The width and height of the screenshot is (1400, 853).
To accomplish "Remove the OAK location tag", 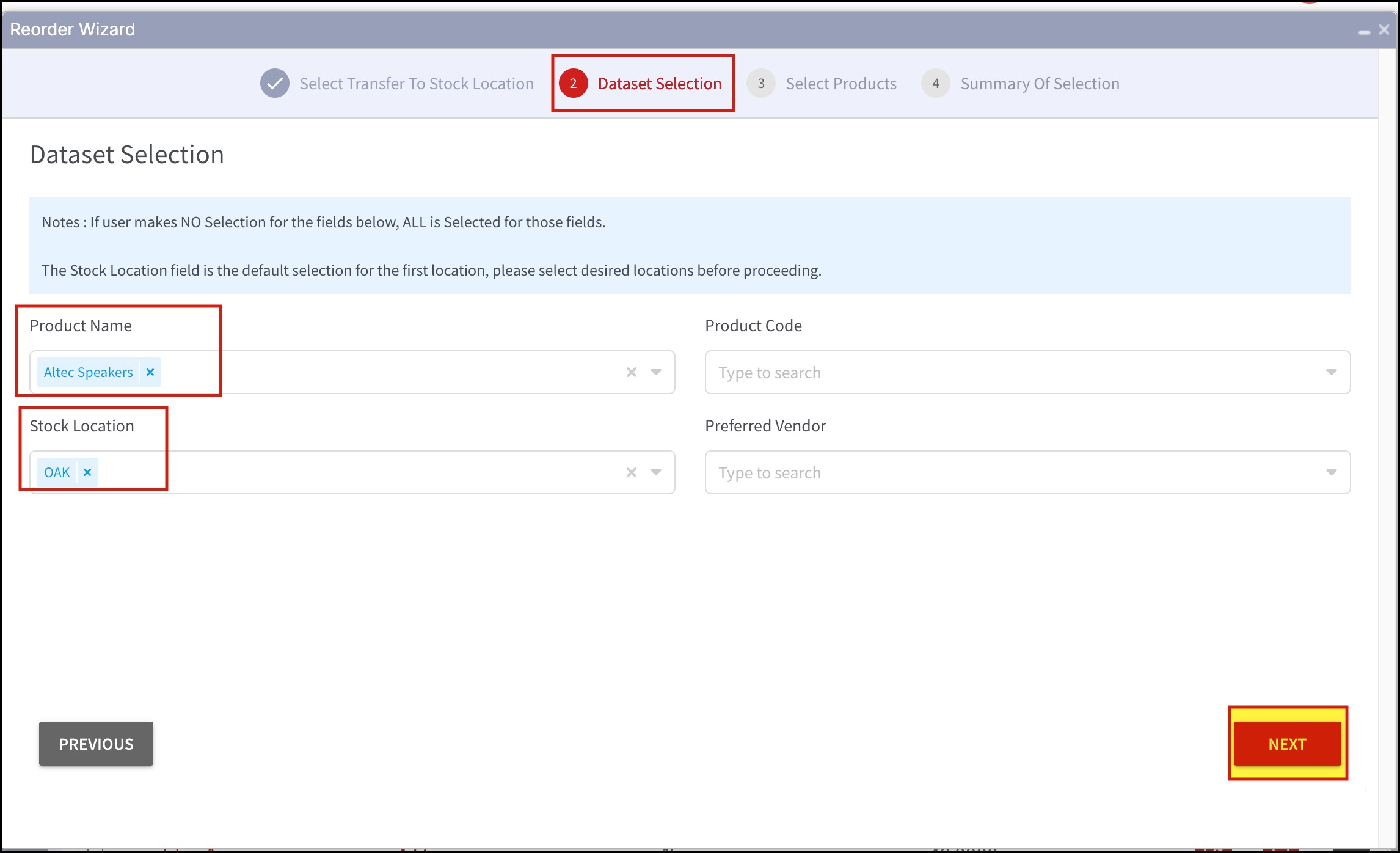I will pyautogui.click(x=87, y=472).
